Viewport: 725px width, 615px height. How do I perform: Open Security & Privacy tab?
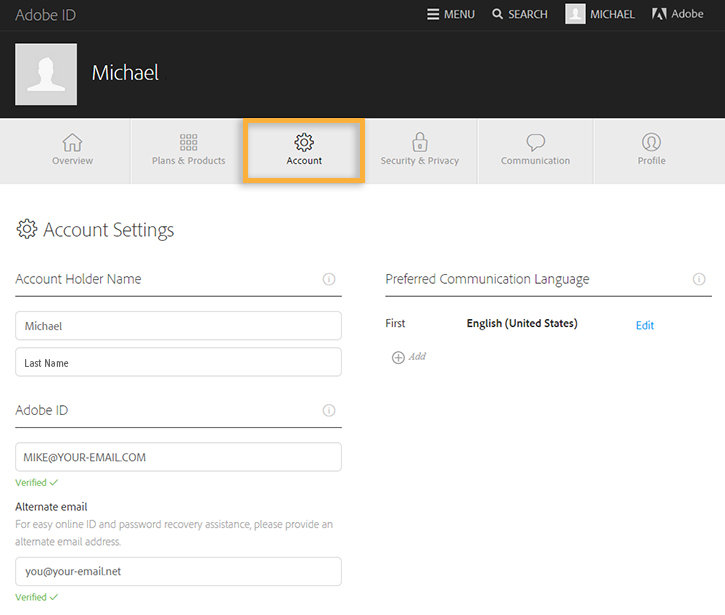click(x=420, y=151)
